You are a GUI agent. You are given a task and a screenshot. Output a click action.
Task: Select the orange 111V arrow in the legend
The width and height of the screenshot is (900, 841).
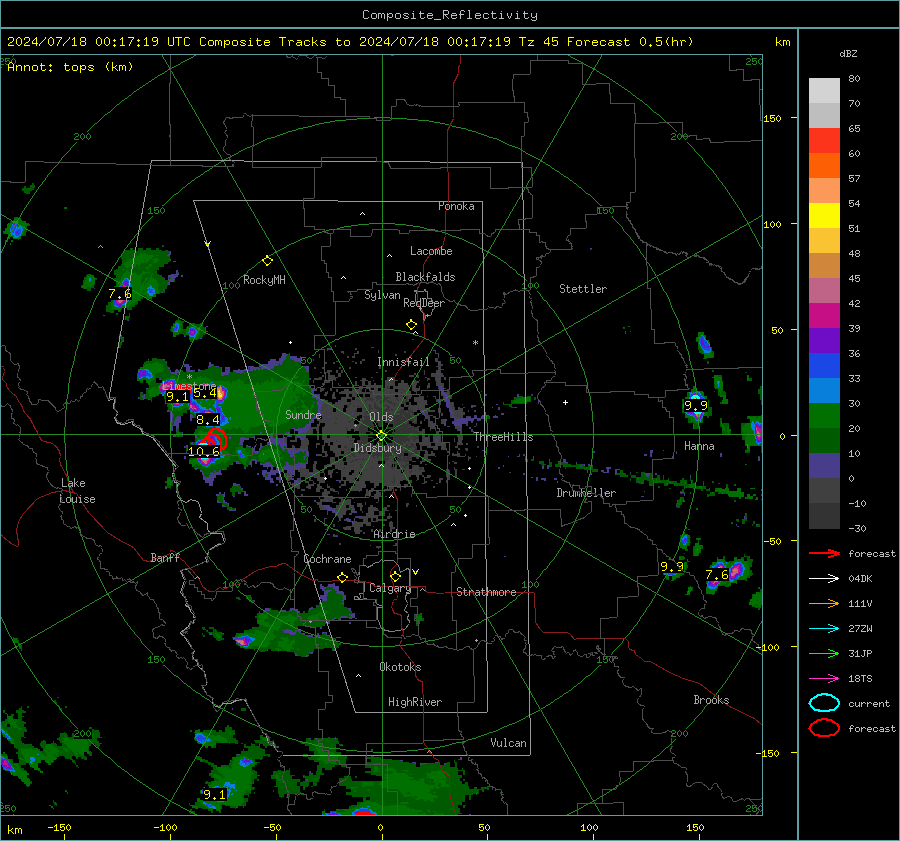coord(824,603)
